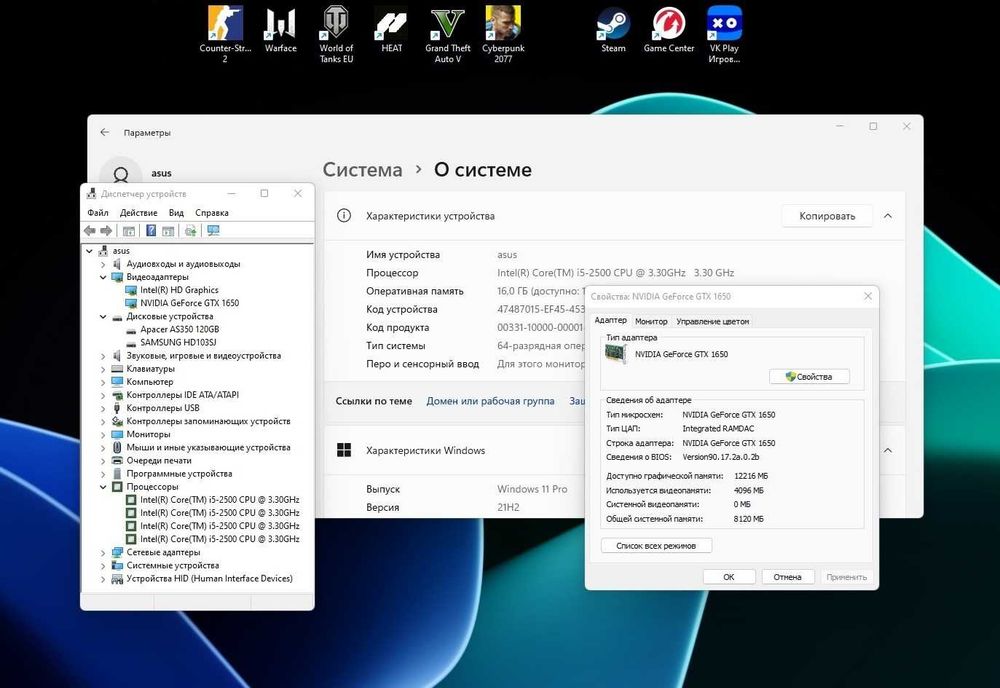The width and height of the screenshot is (1000, 688).
Task: Collapse Процессоры node
Action: click(103, 487)
